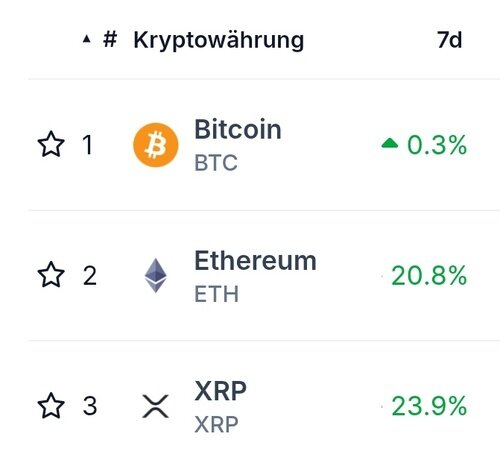The width and height of the screenshot is (500, 460).
Task: Click Ethereum's 20.8% seven-day change
Action: click(x=429, y=276)
